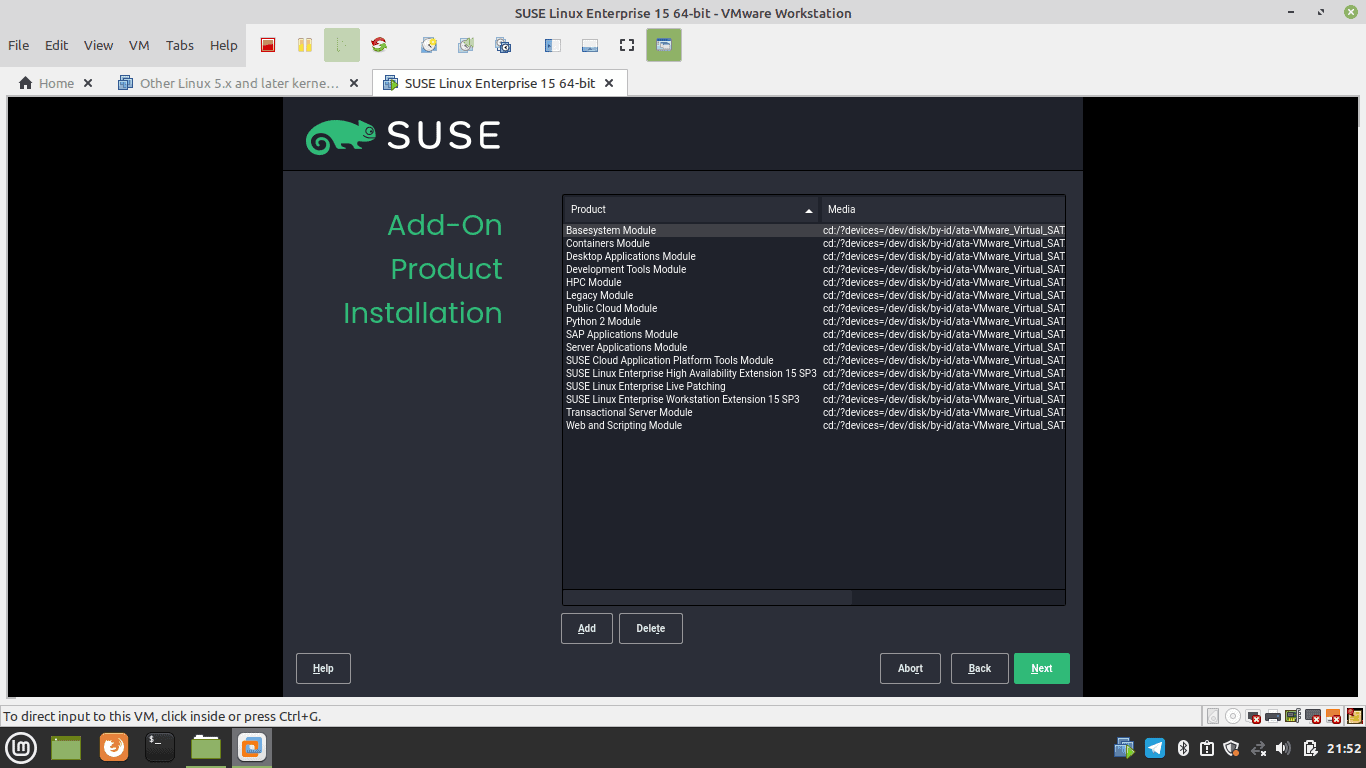Click the network connection tray icon
Image resolution: width=1366 pixels, height=768 pixels.
coord(1258,748)
